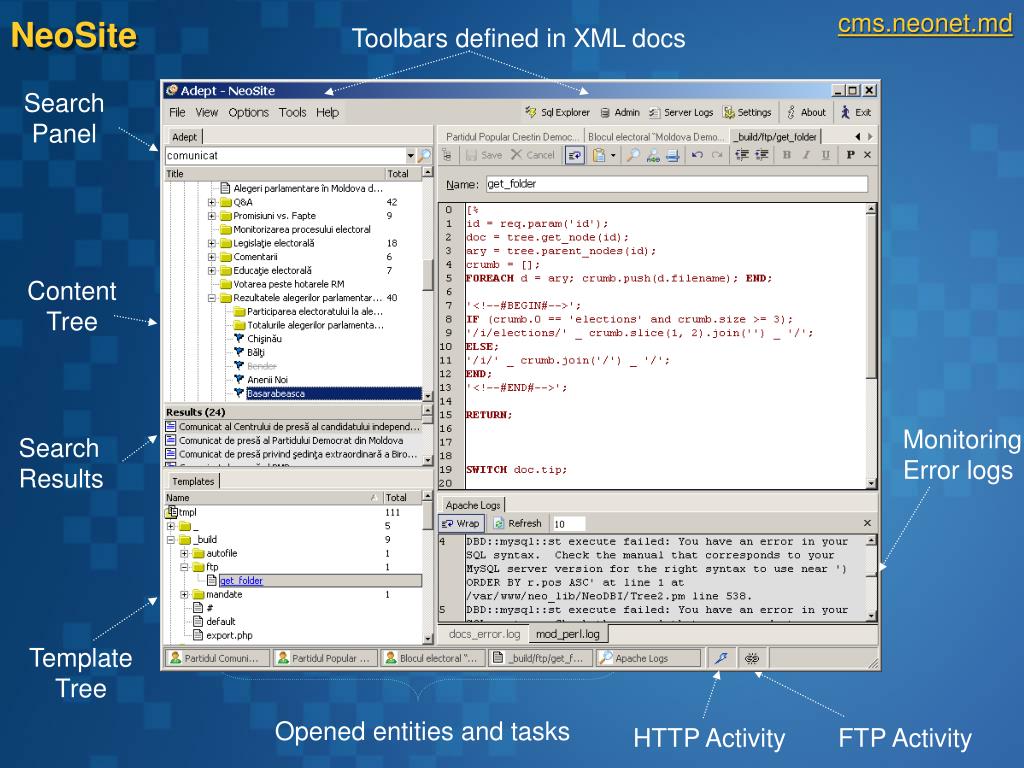Open the get_folder template link

pos(241,581)
